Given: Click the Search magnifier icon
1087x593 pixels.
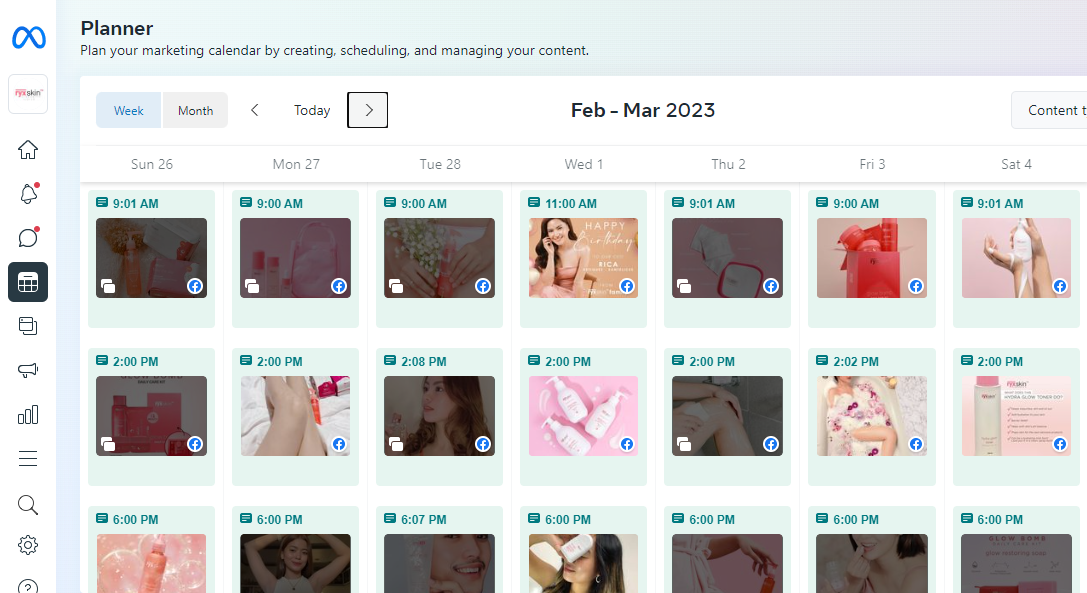Looking at the screenshot, I should tap(28, 505).
